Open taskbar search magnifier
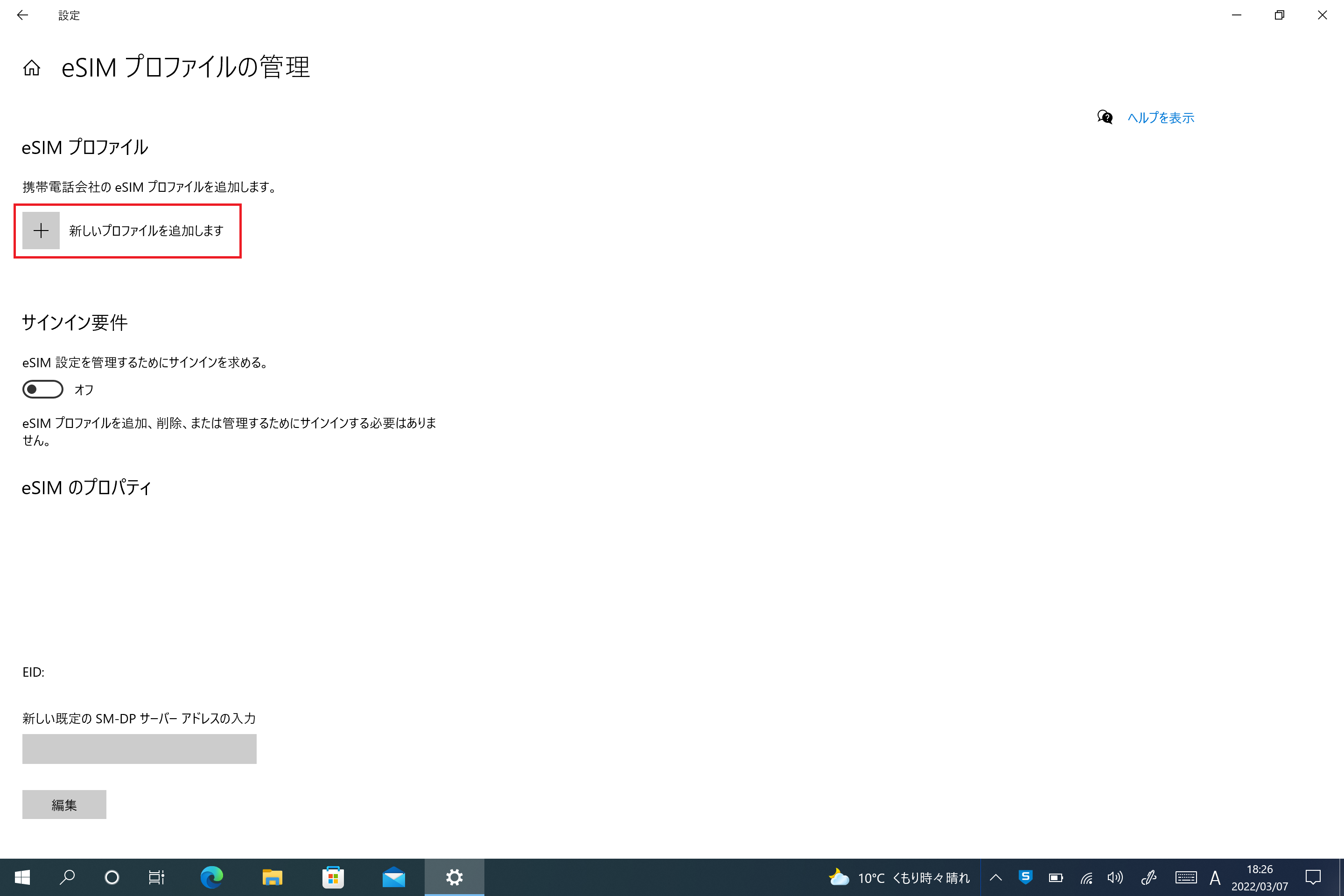 click(67, 877)
